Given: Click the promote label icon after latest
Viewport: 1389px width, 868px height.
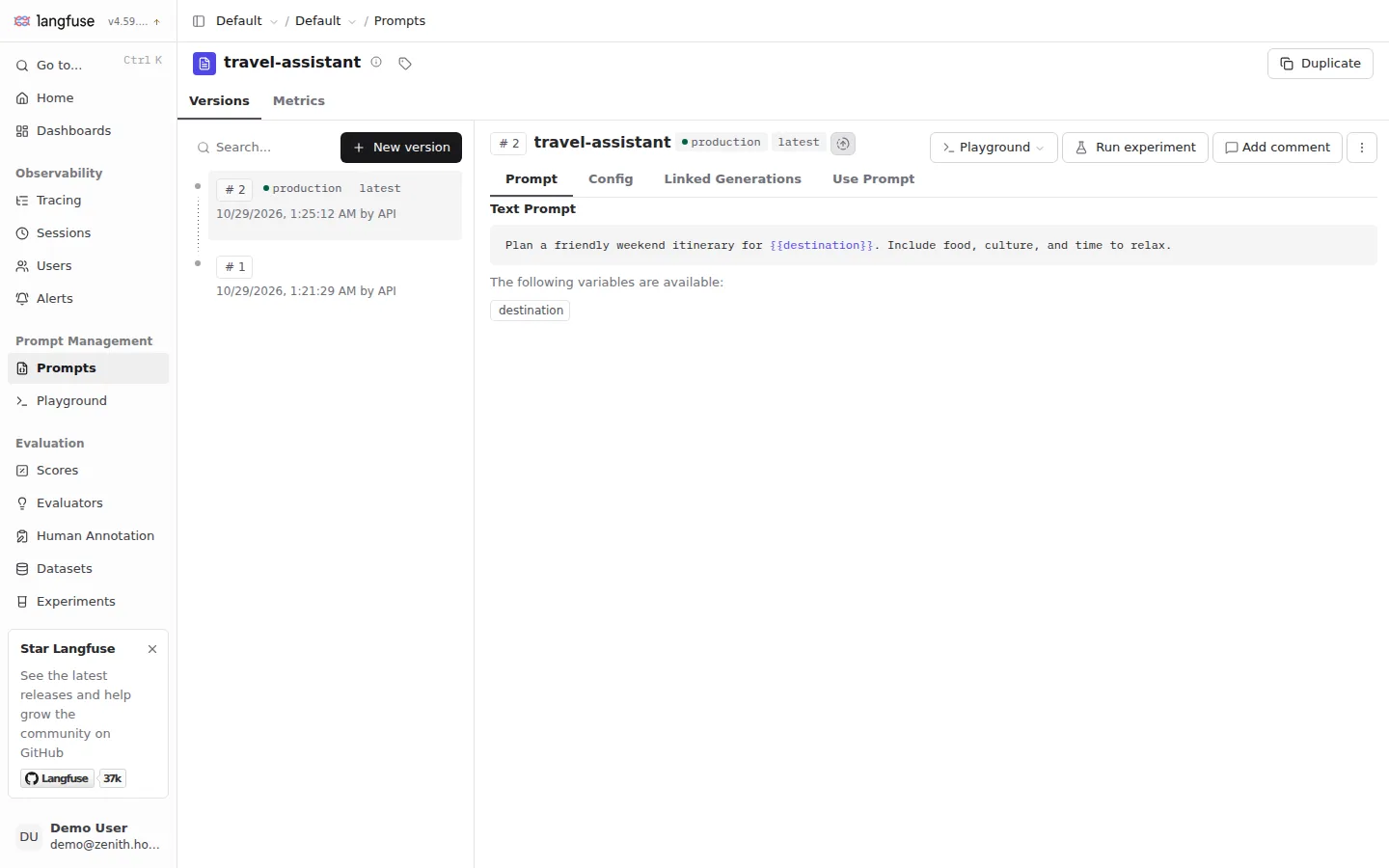Looking at the screenshot, I should tap(843, 144).
